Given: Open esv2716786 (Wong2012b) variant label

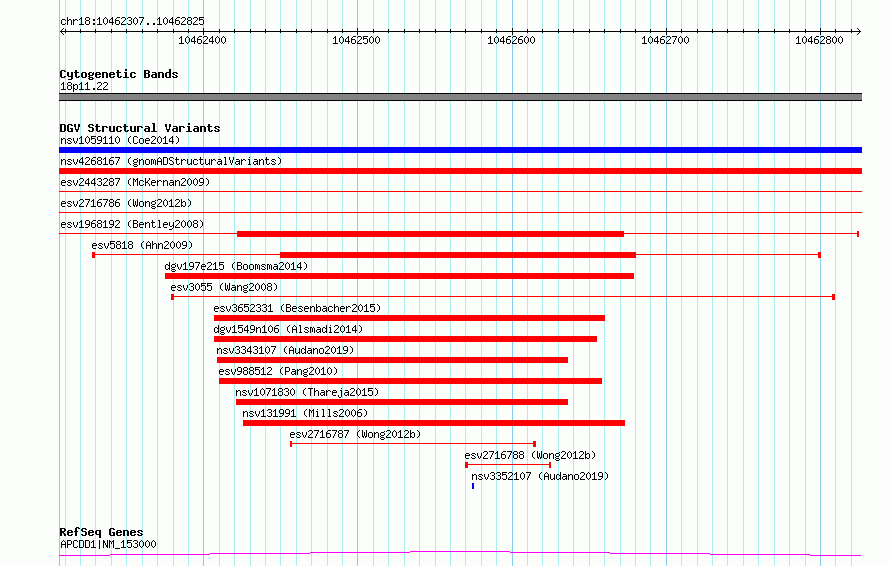Looking at the screenshot, I should click(126, 203).
